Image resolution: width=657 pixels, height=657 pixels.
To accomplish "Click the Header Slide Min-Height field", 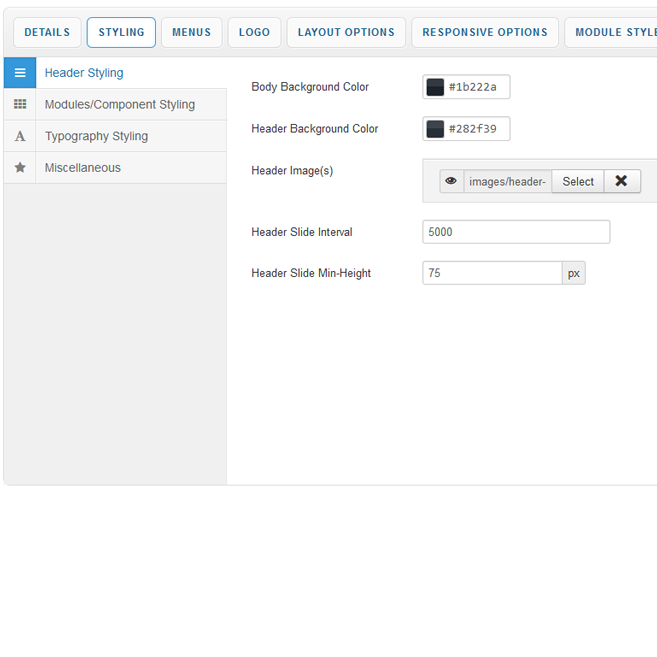I will coord(492,273).
